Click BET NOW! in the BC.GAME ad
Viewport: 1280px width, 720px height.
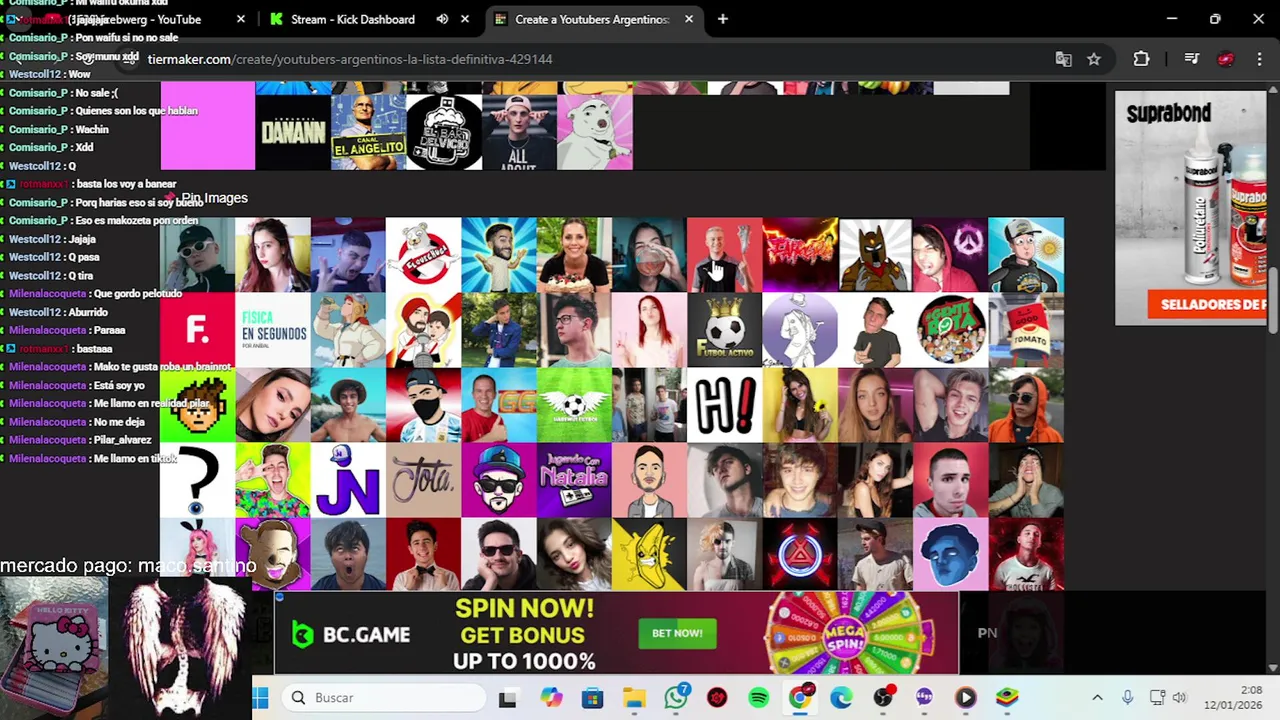tap(677, 633)
